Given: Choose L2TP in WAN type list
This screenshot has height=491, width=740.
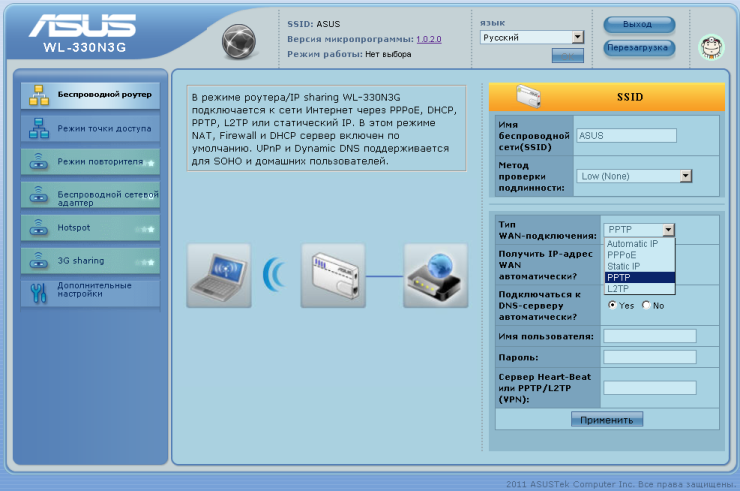Looking at the screenshot, I should pos(639,288).
